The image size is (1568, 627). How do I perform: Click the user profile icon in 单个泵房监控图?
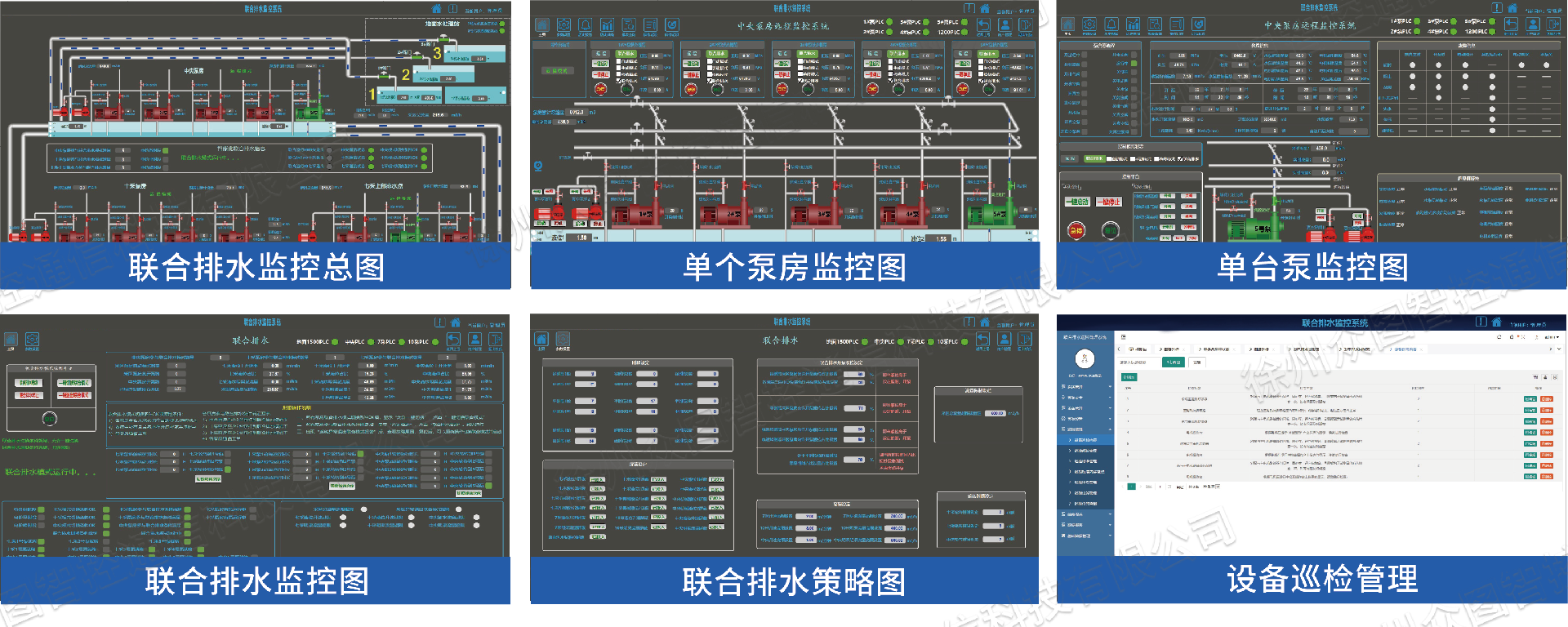tap(1005, 25)
